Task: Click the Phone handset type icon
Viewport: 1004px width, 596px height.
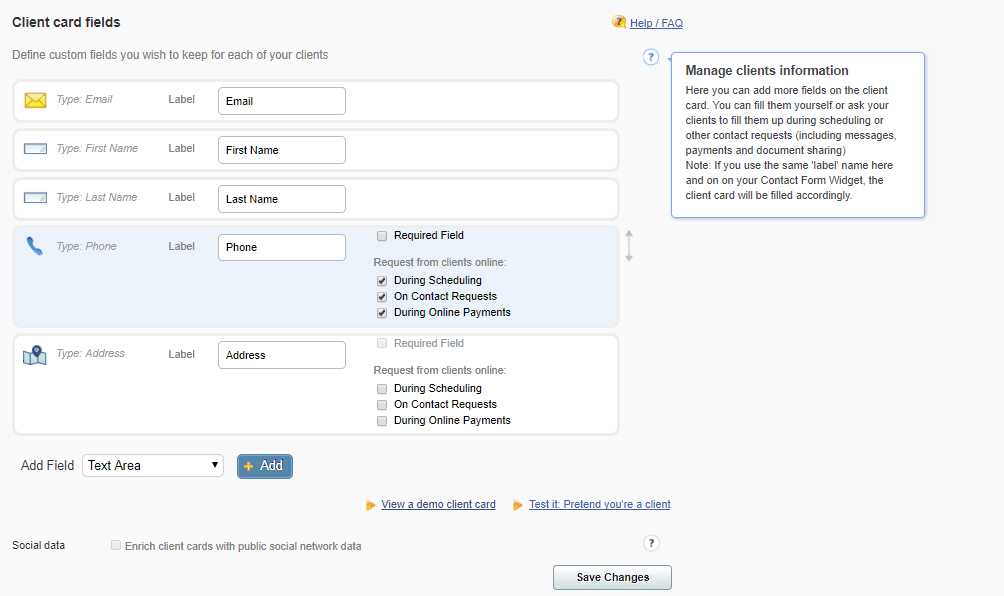Action: [35, 247]
